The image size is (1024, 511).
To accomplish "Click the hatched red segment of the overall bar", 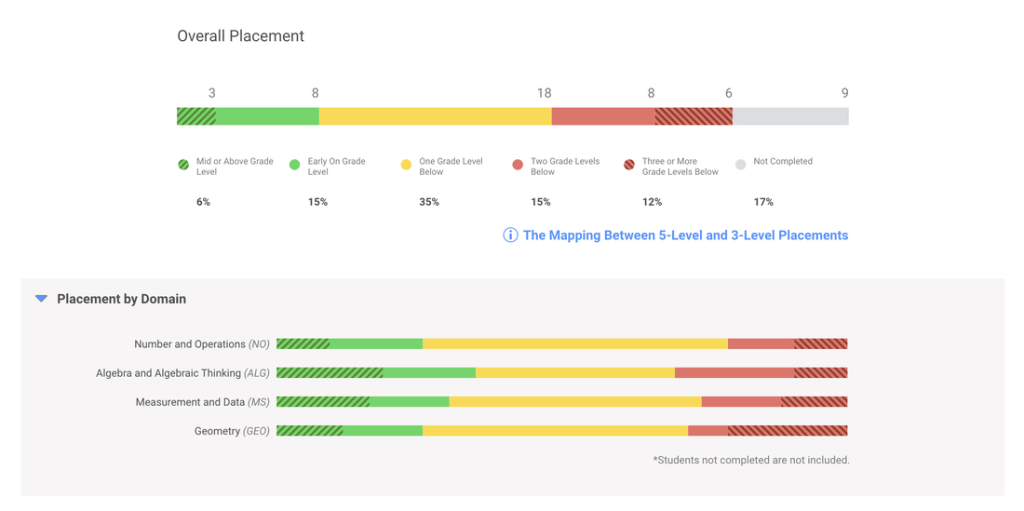I will (693, 116).
